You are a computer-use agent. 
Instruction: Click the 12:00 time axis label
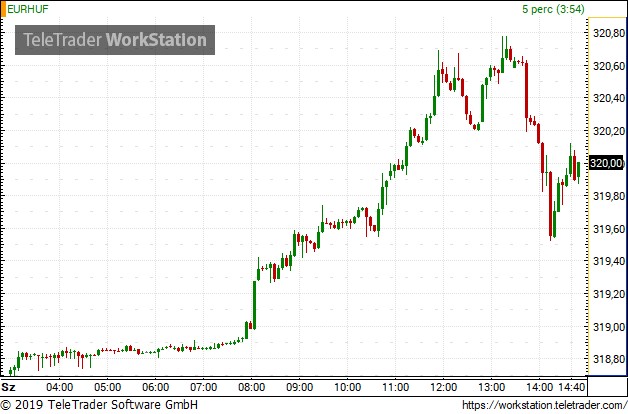tap(444, 387)
